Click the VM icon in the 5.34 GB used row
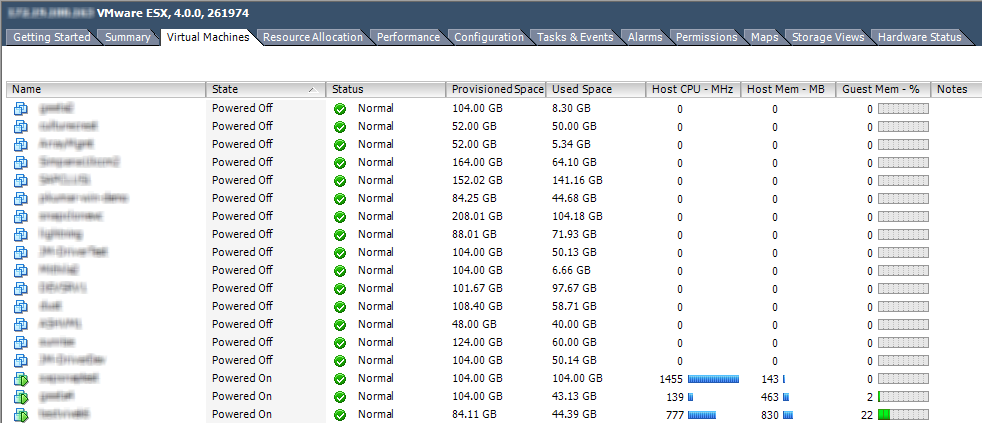The width and height of the screenshot is (982, 423). (x=21, y=145)
